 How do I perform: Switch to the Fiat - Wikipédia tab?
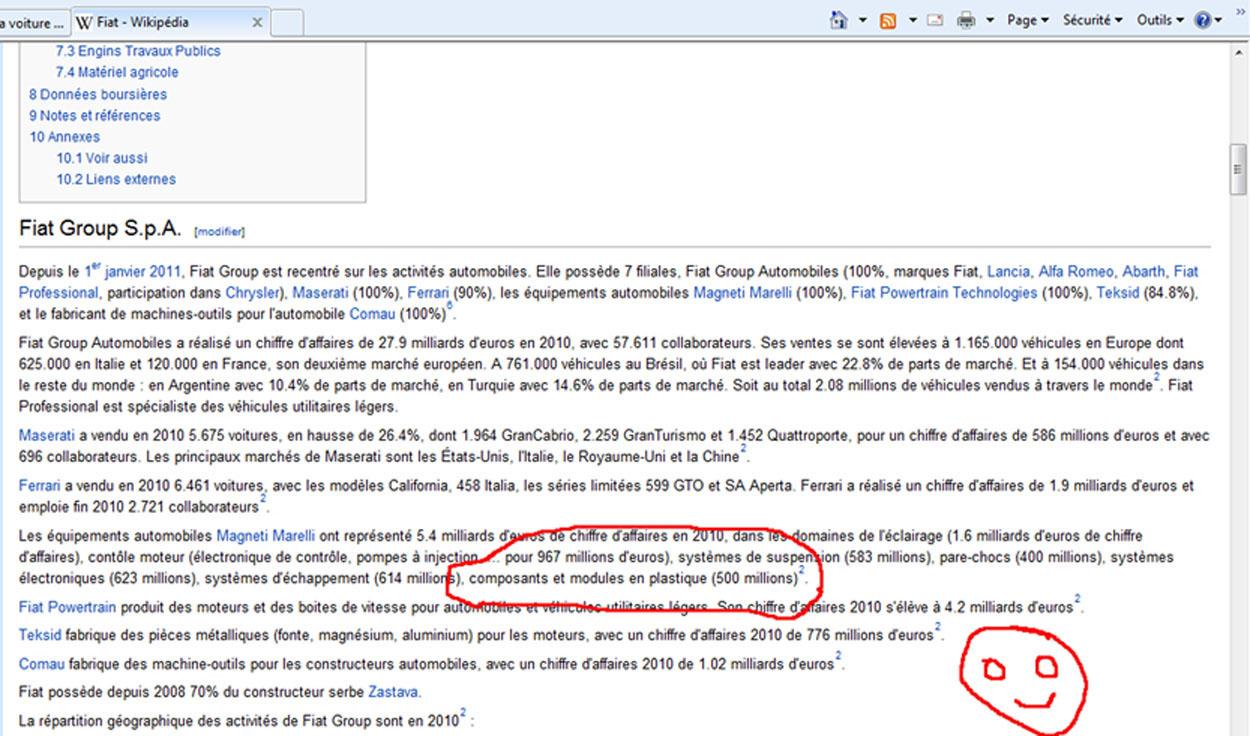tap(169, 21)
